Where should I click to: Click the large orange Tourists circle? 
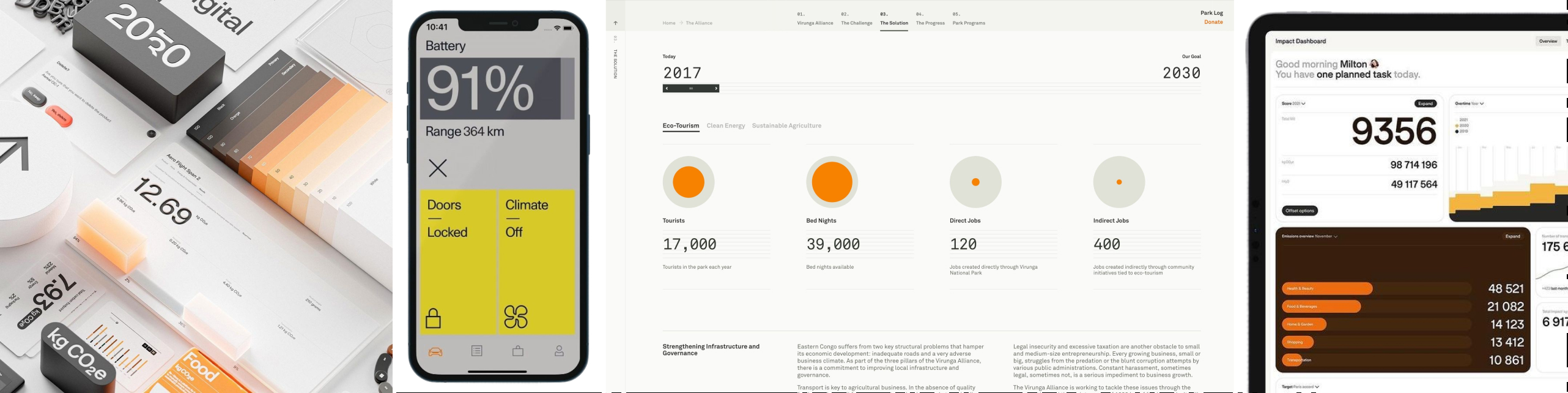689,182
